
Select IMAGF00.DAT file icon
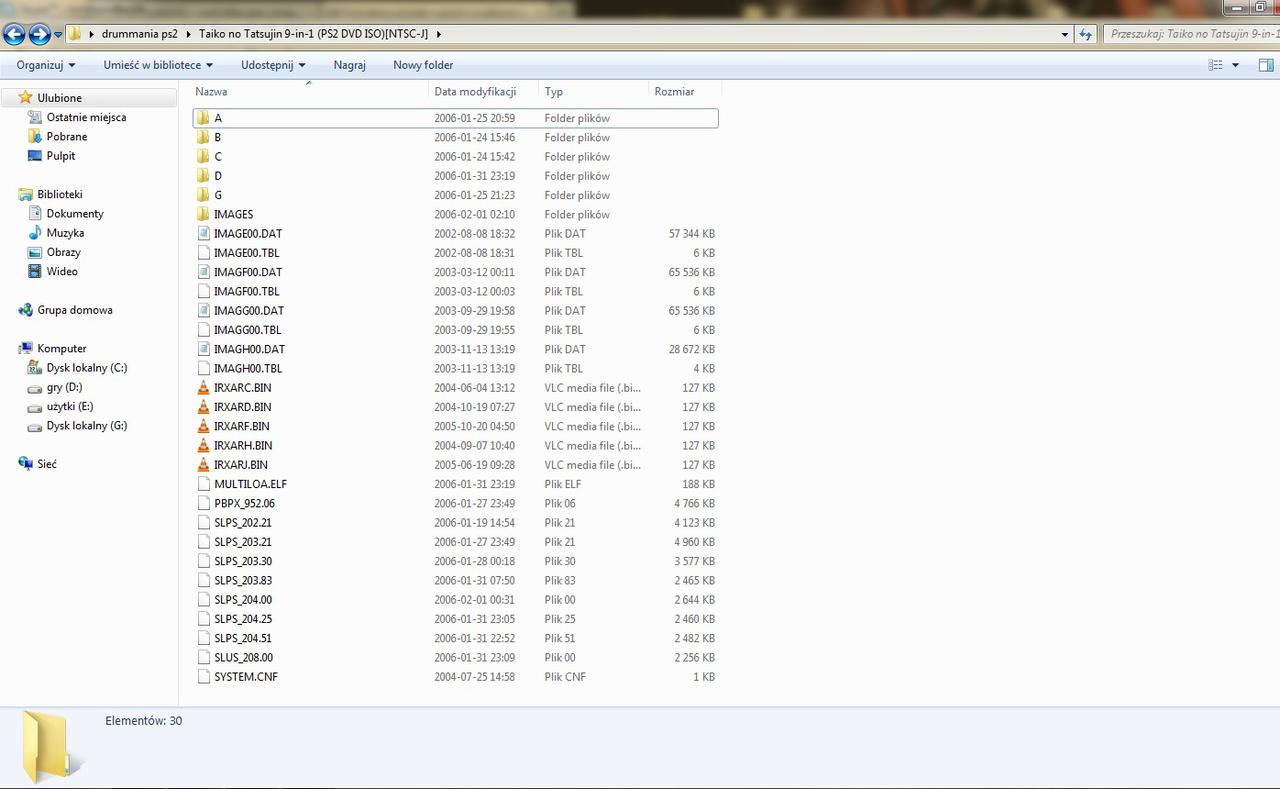[203, 272]
